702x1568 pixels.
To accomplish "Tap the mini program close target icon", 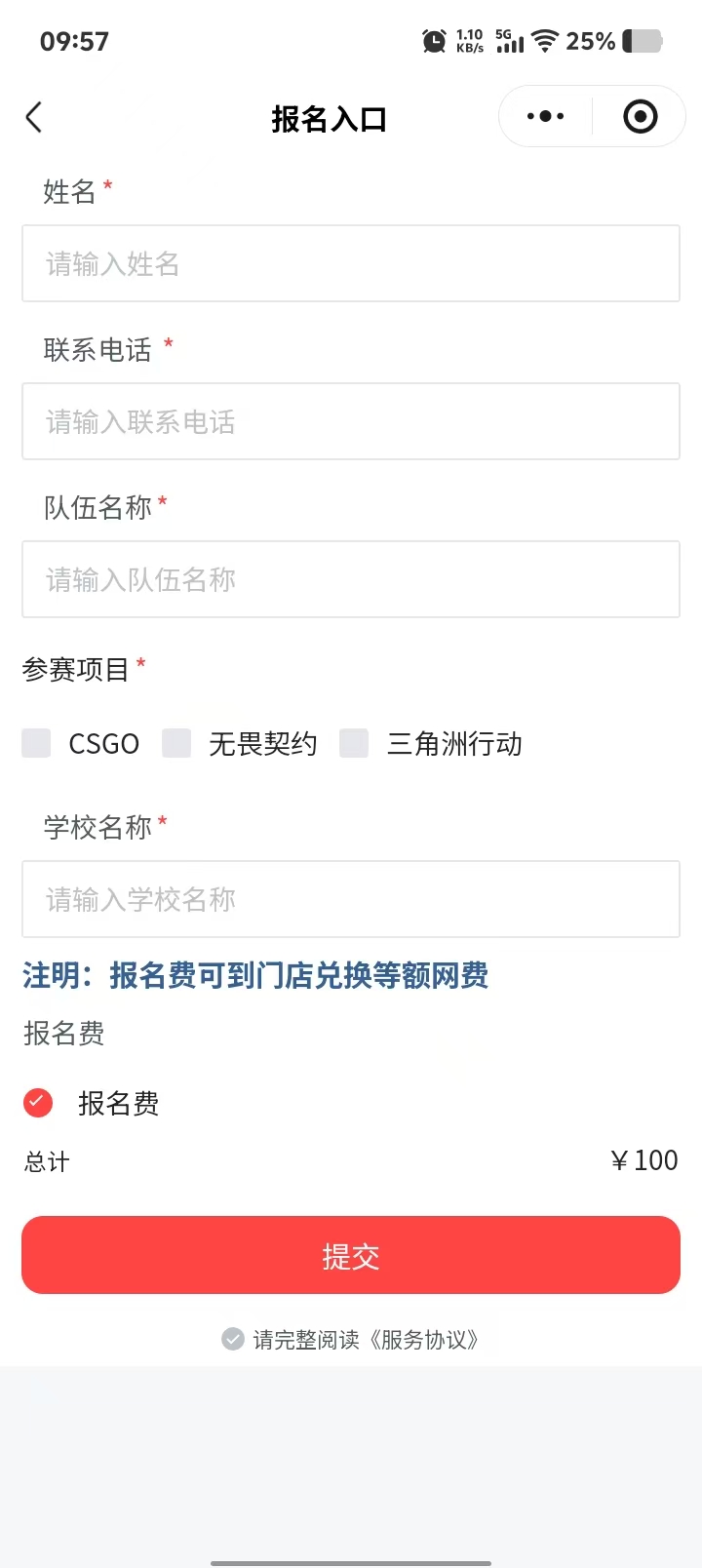I will (x=640, y=117).
